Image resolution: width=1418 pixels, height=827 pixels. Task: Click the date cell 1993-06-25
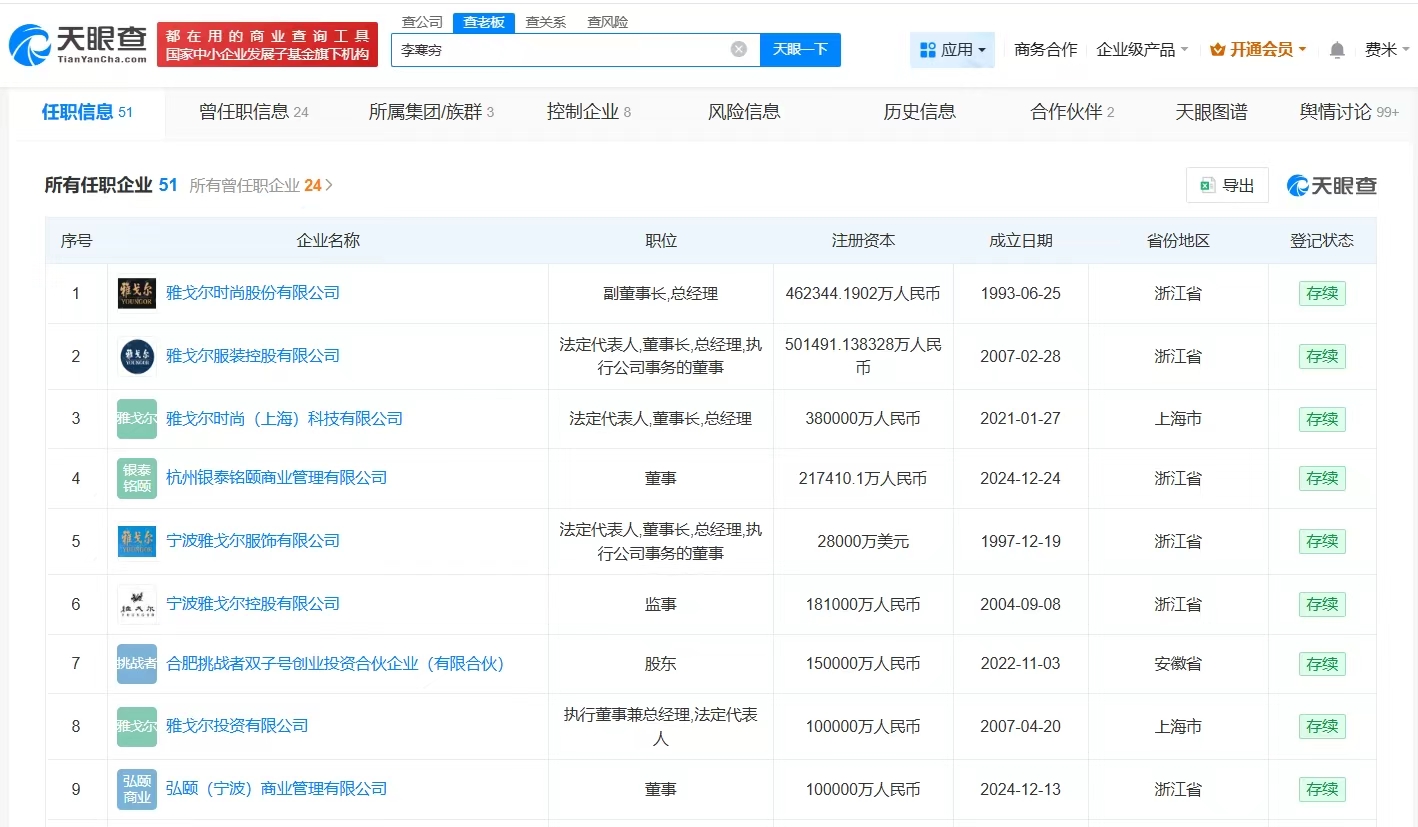1021,294
